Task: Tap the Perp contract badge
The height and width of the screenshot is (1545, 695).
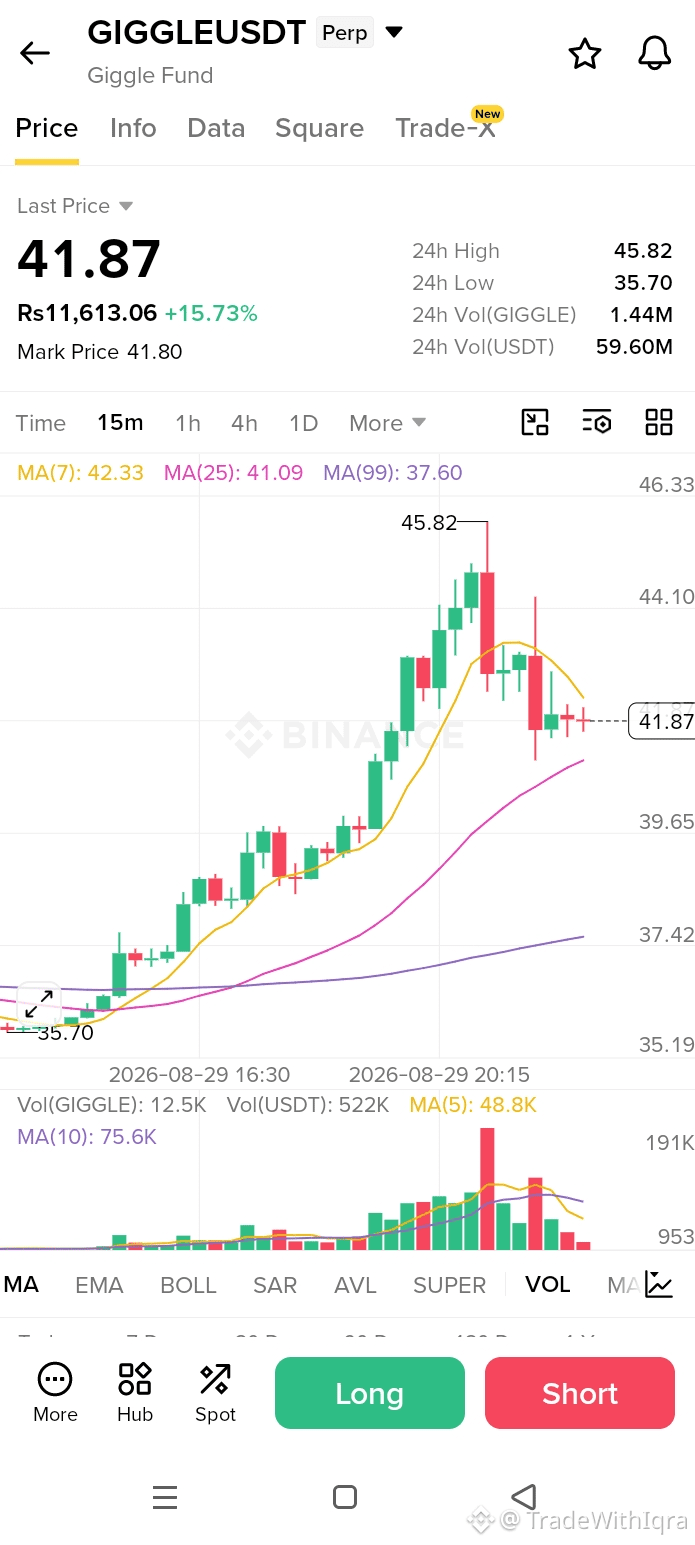Action: 345,33
